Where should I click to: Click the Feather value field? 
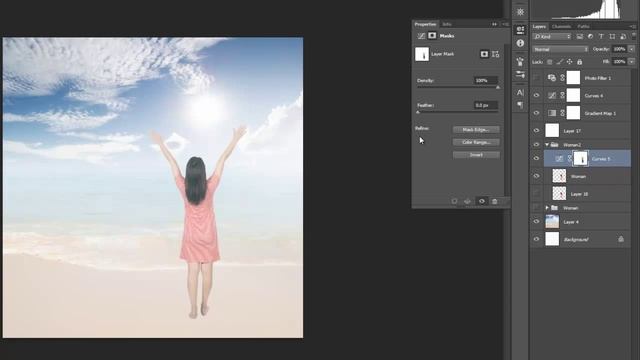click(486, 105)
